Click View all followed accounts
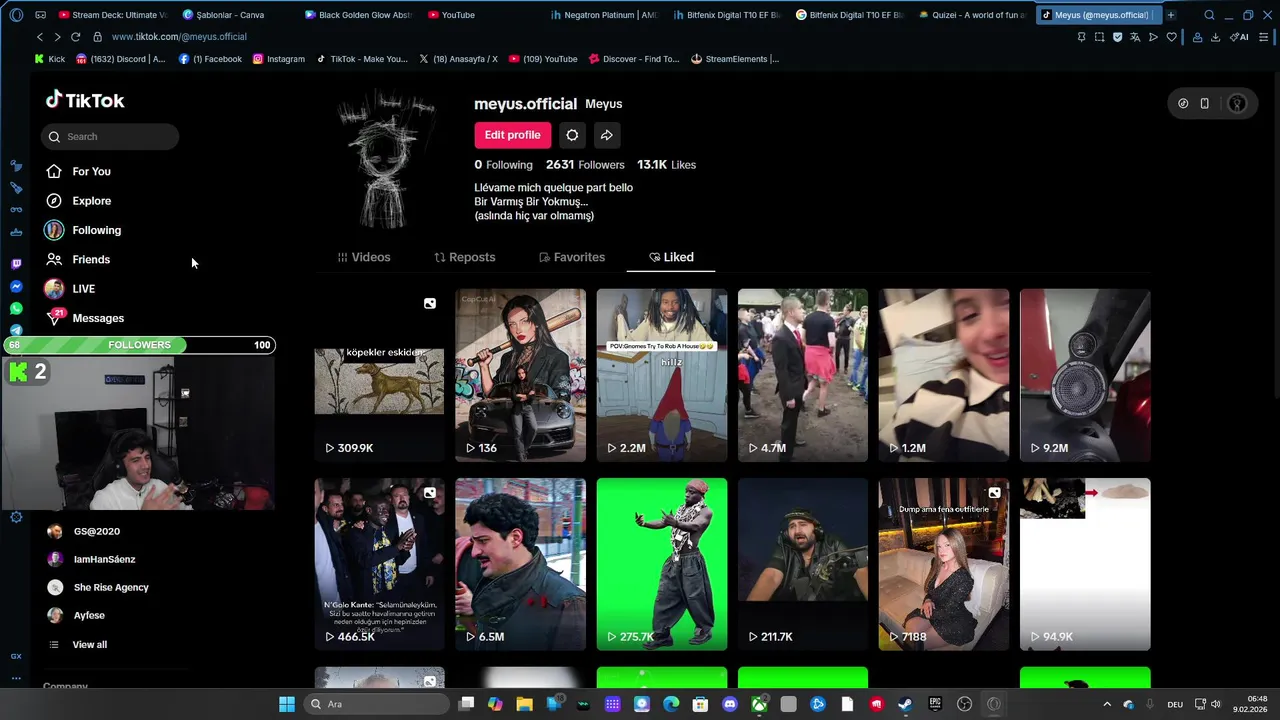This screenshot has width=1280, height=720. [89, 645]
